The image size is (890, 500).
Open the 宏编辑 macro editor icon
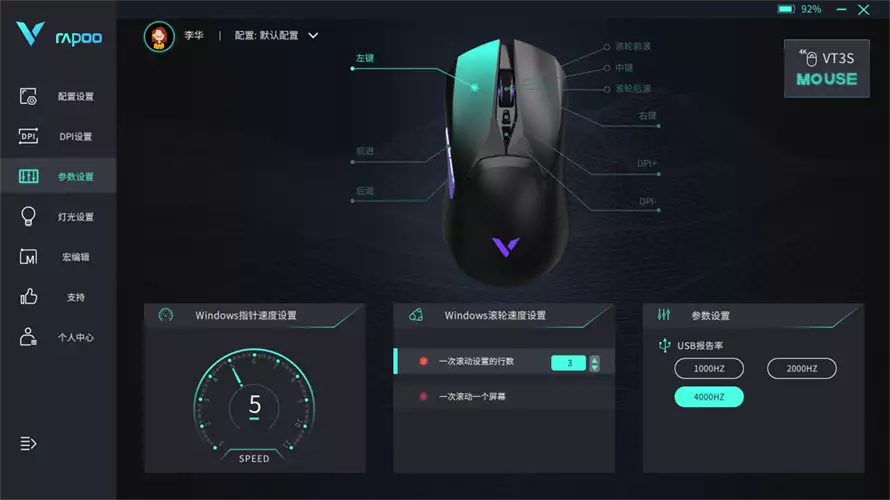click(28, 257)
